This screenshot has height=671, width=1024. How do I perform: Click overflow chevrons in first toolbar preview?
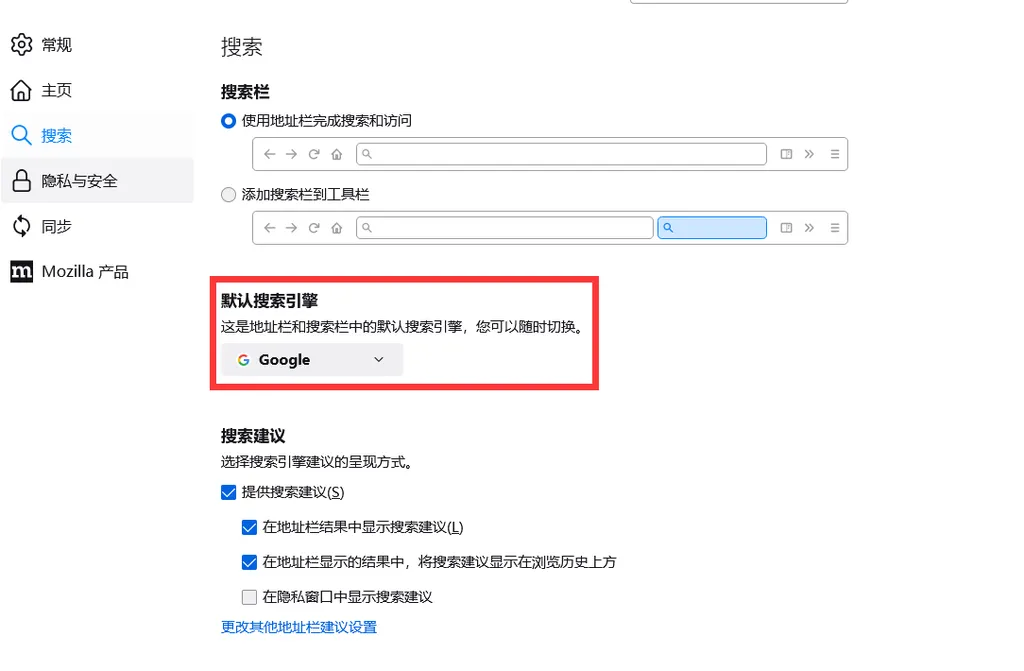click(x=809, y=154)
